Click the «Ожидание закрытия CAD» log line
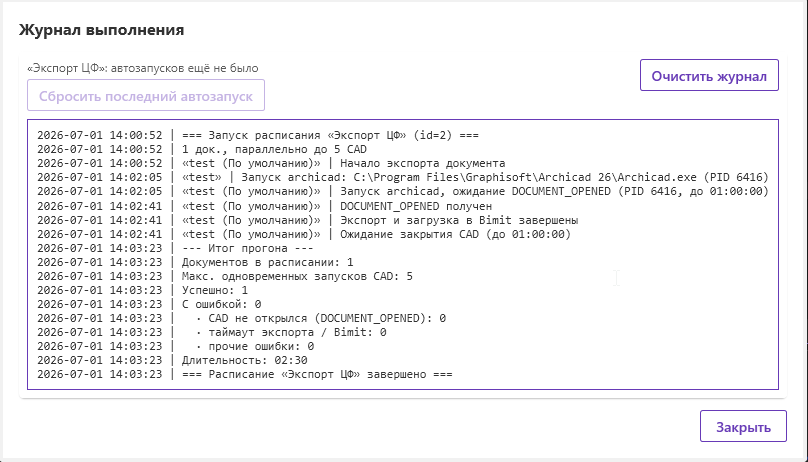The width and height of the screenshot is (808, 462). coord(304,234)
